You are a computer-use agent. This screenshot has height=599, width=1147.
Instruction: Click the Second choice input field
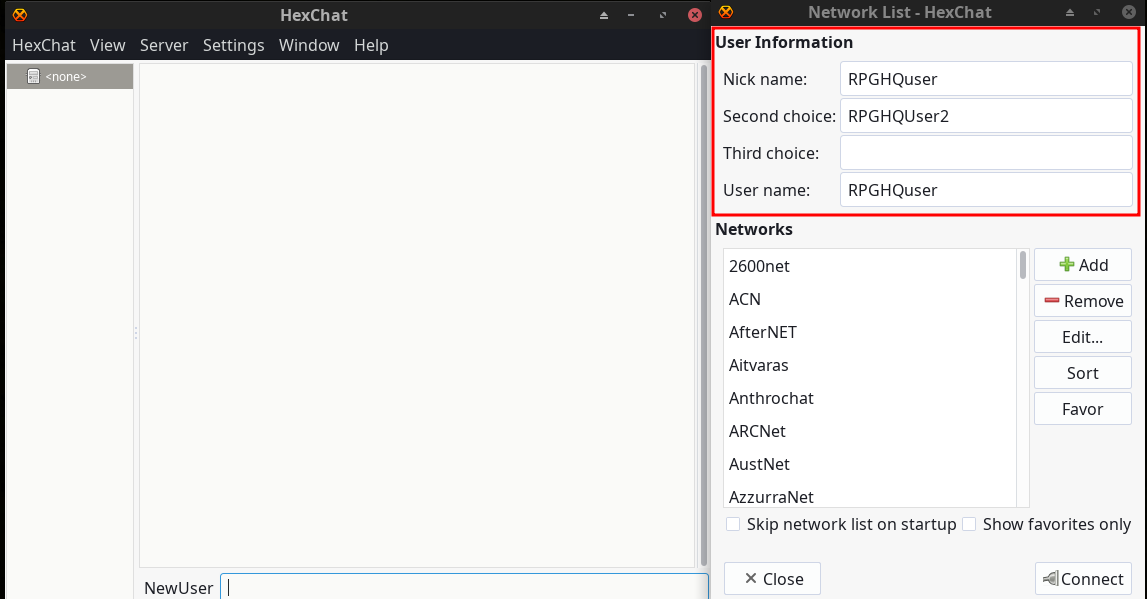click(986, 116)
